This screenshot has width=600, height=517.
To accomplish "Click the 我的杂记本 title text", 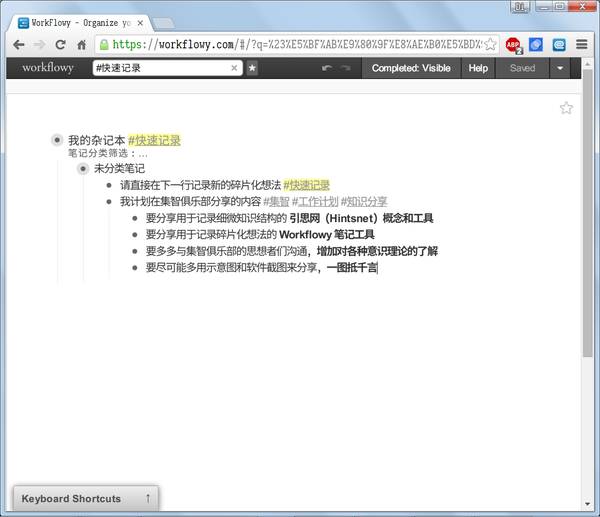I will click(x=96, y=140).
